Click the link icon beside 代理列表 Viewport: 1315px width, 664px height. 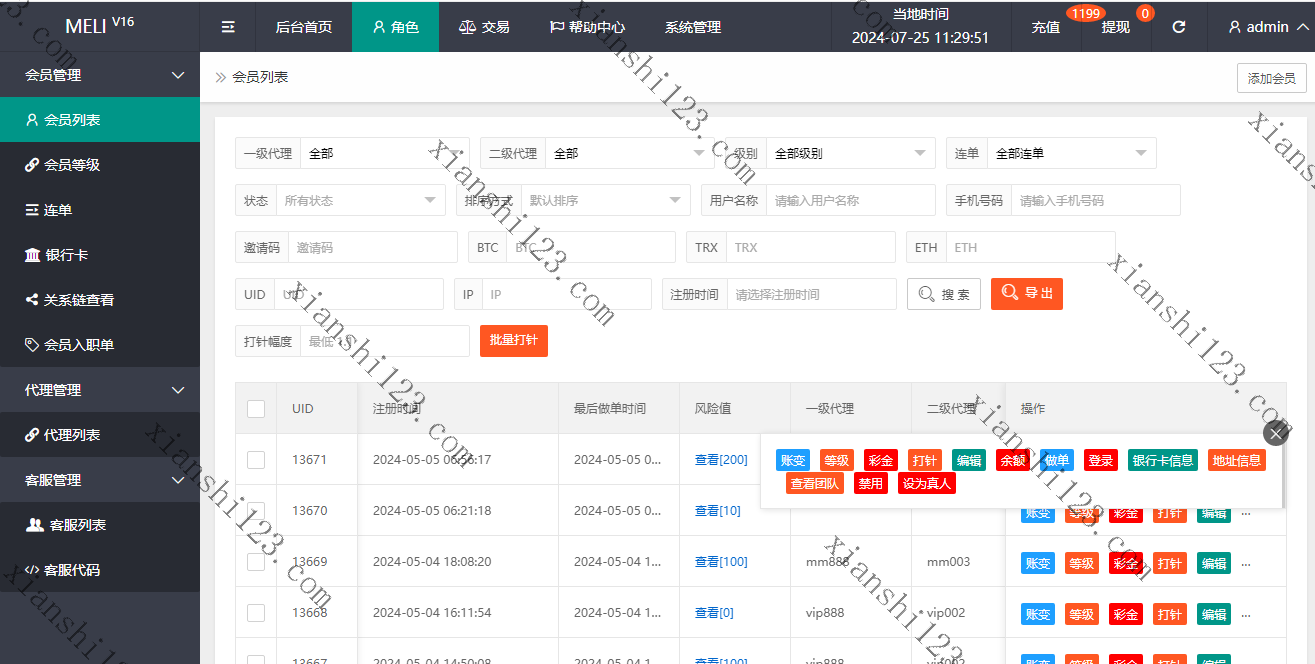coord(32,435)
